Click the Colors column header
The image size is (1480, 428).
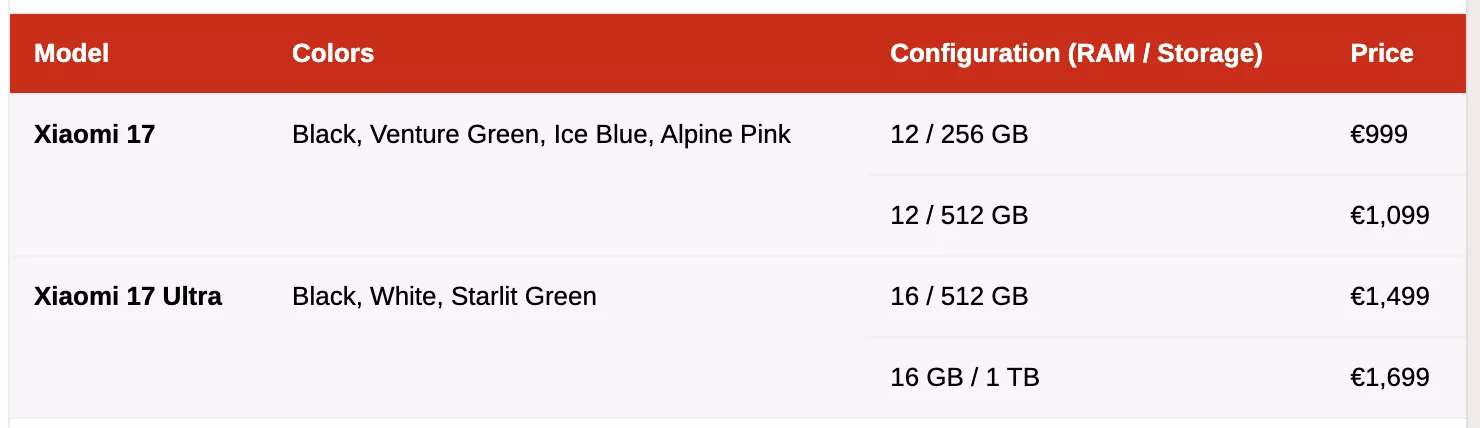[333, 54]
